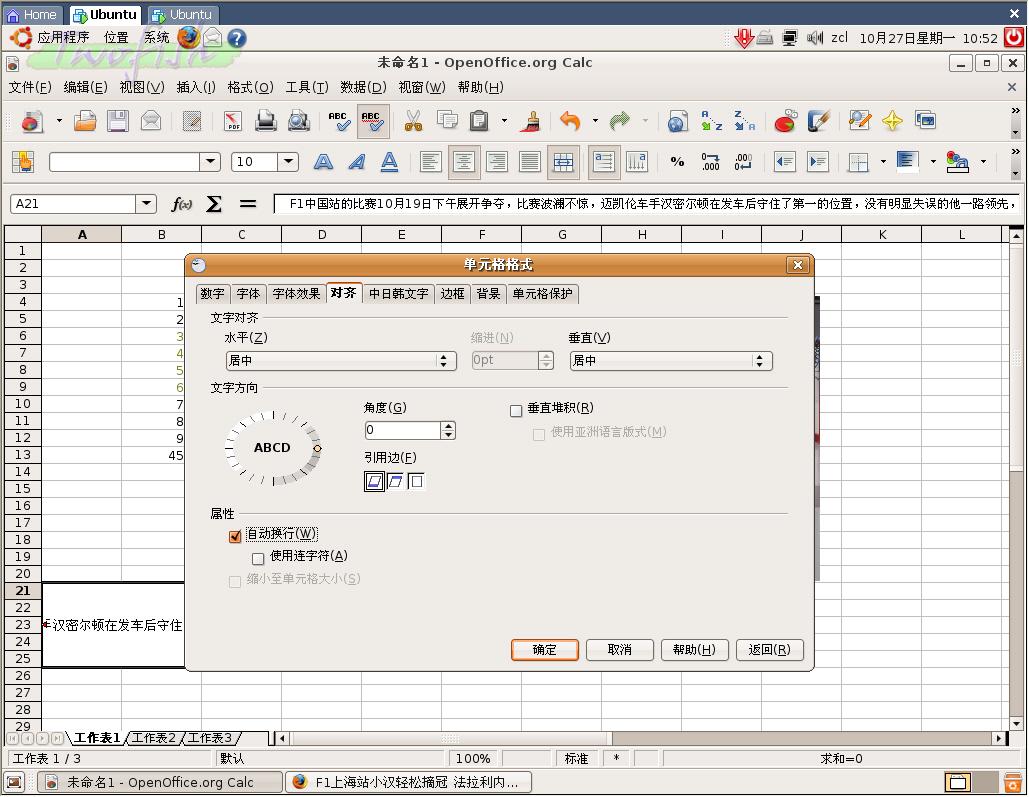1029x797 pixels.
Task: Click the Cut scissors icon
Action: [413, 121]
